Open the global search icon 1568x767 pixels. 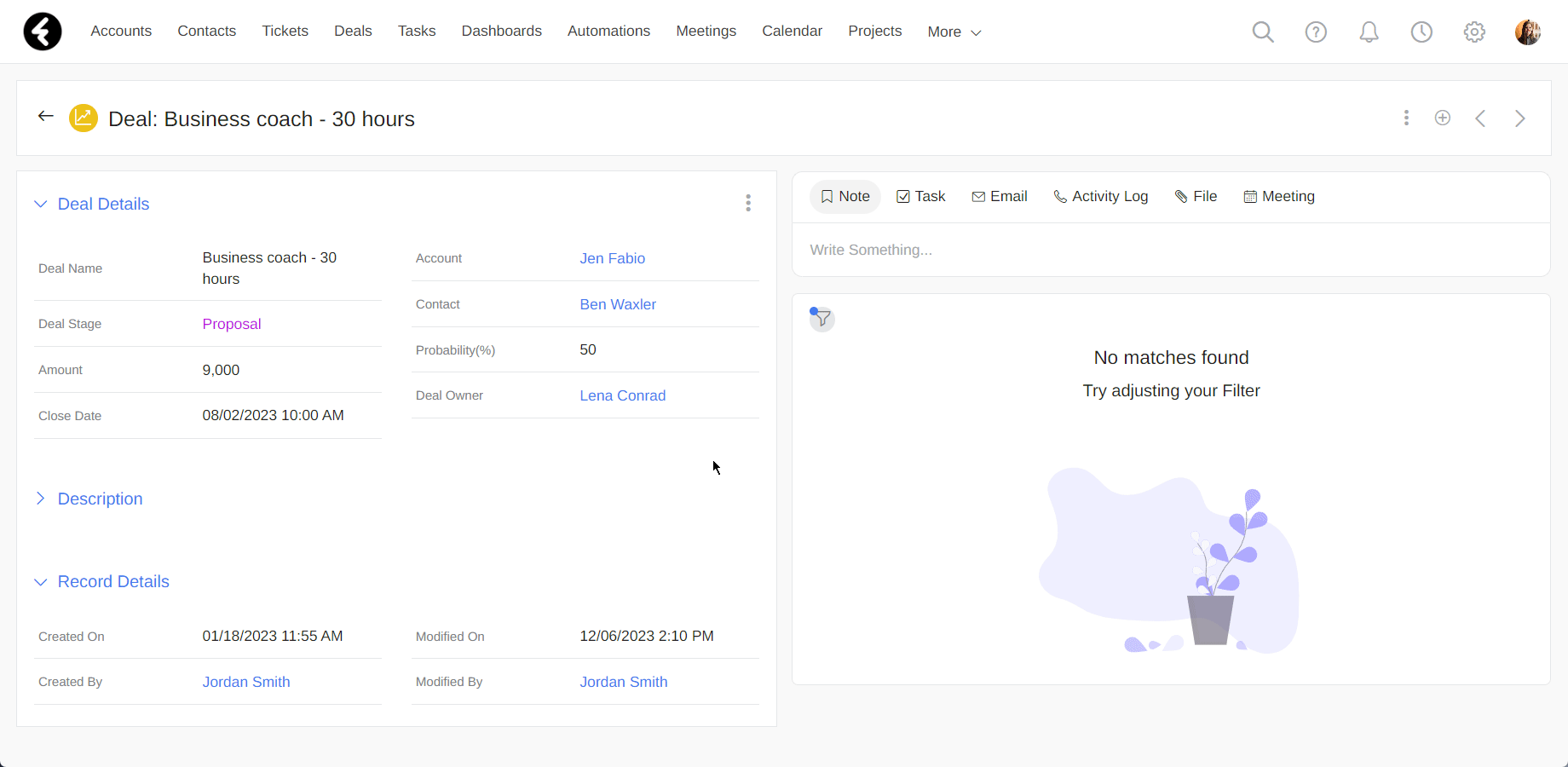(x=1263, y=32)
